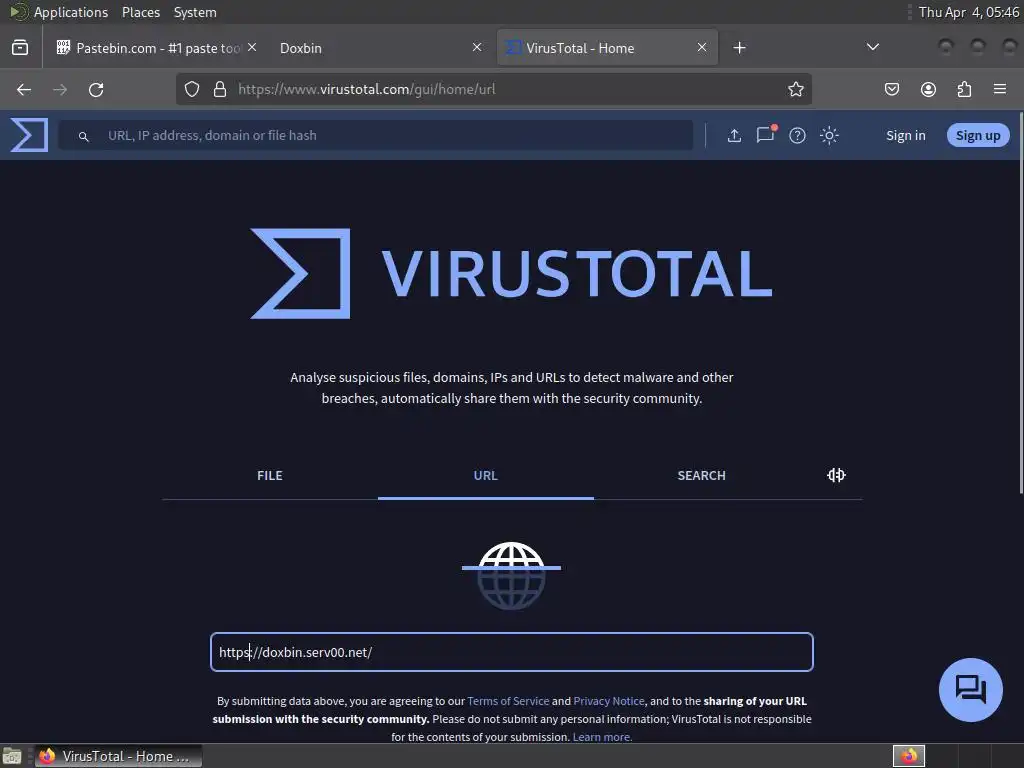This screenshot has height=768, width=1024.
Task: Open the System menu
Action: [195, 12]
